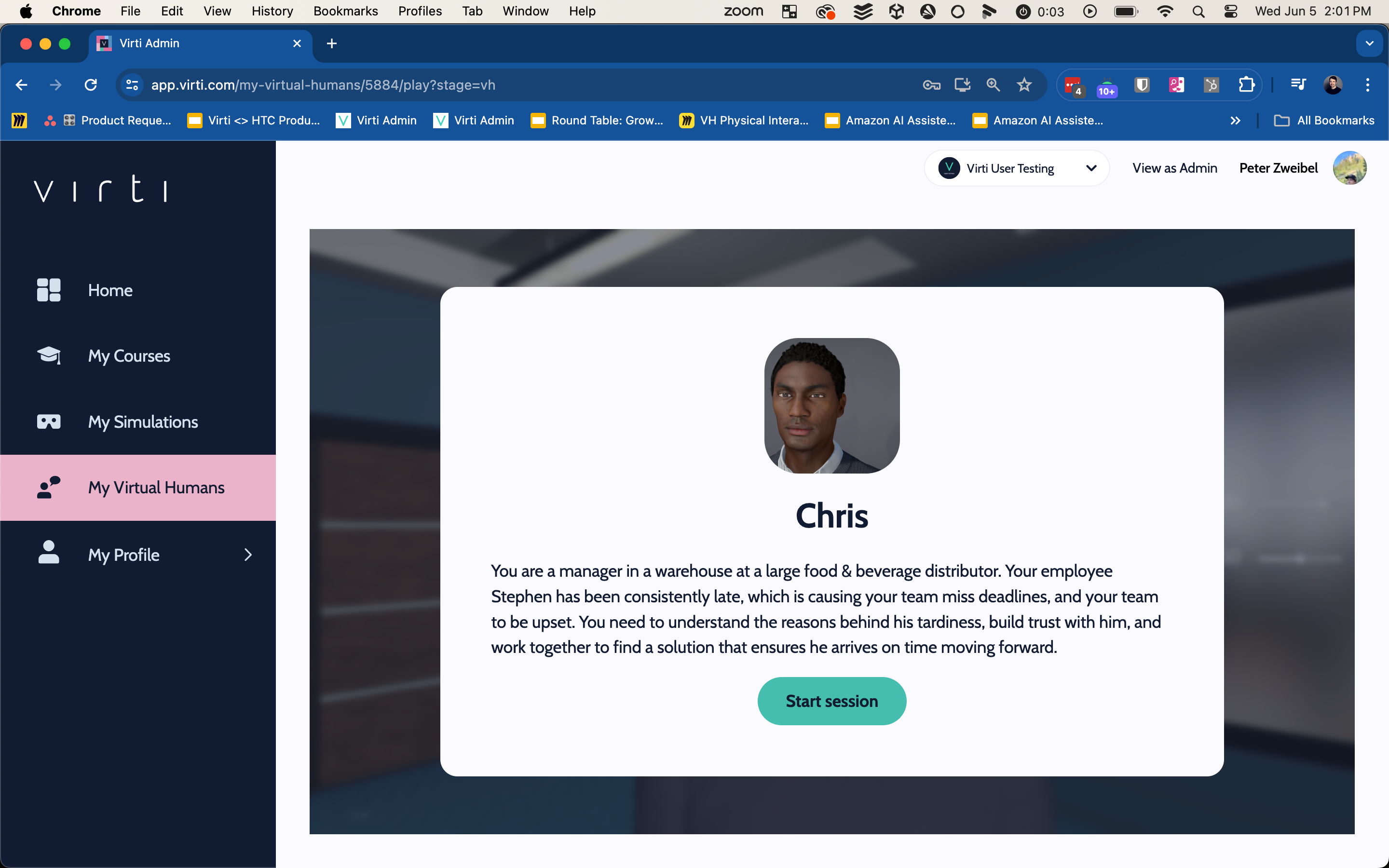The image size is (1389, 868).
Task: Select My Simulations VR headset icon
Action: click(48, 421)
